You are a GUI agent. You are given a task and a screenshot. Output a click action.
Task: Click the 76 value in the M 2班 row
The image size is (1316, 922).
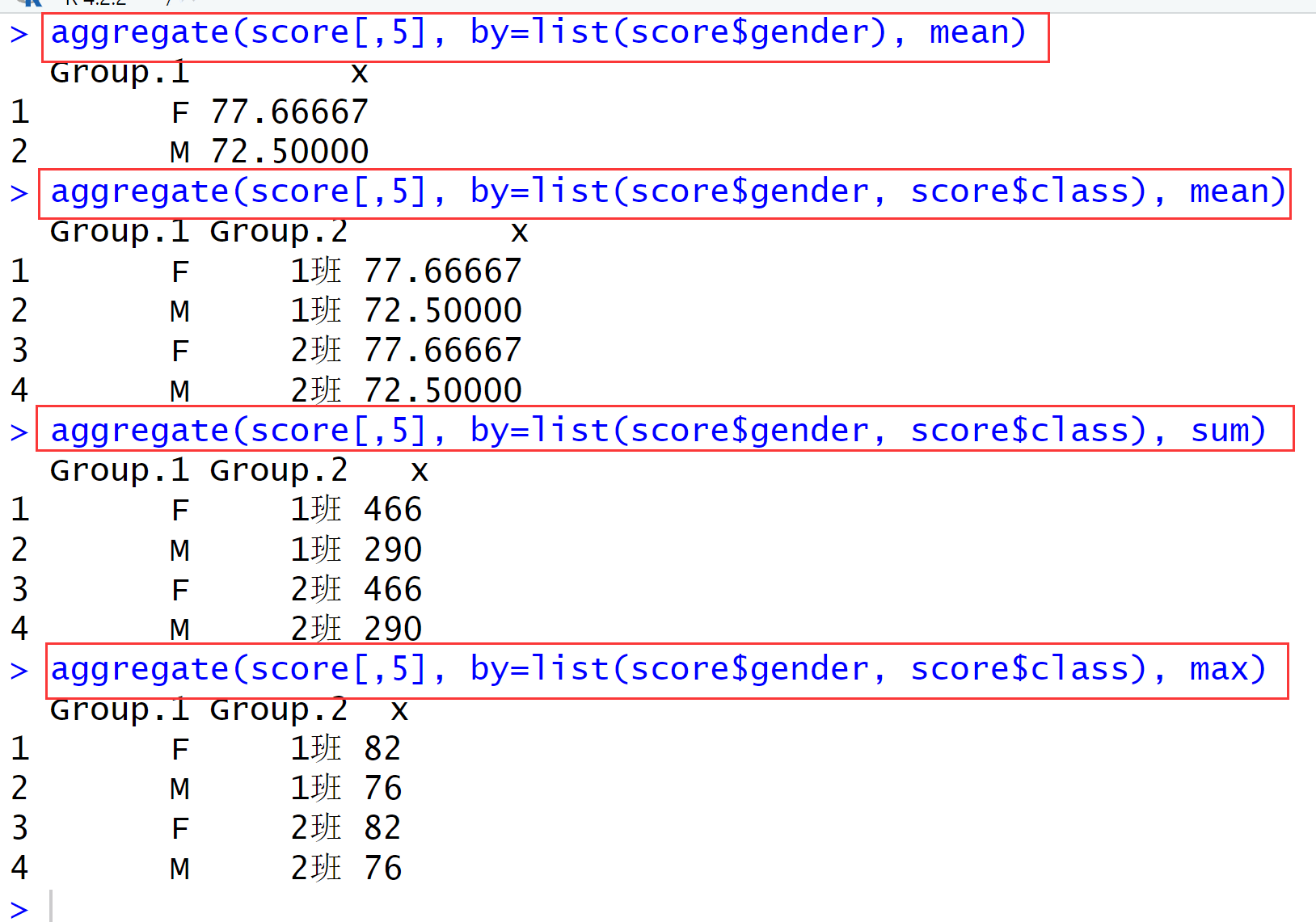(x=382, y=868)
